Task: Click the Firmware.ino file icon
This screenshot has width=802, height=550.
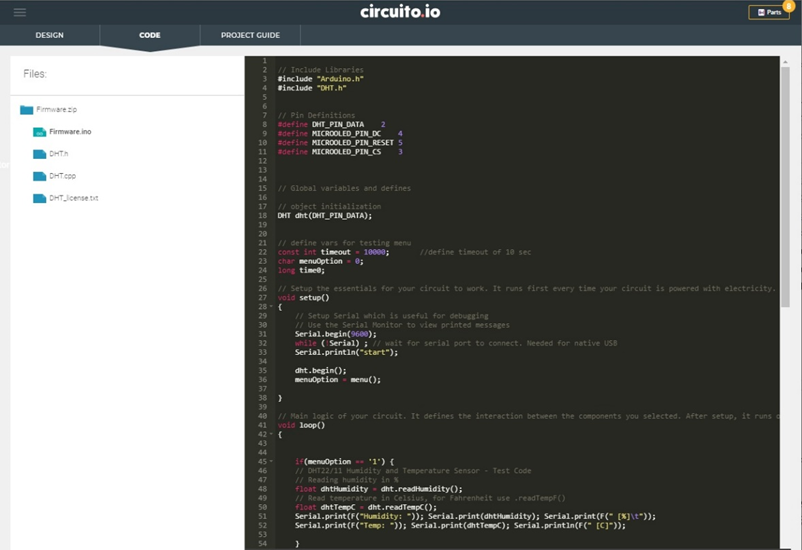Action: coord(39,131)
